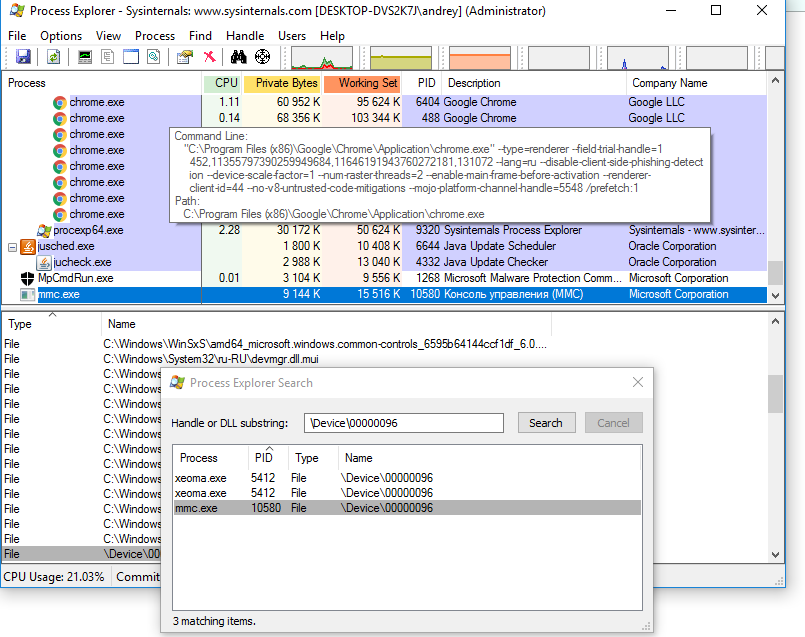Screen dimensions: 805x637
Task: Click the red X Kill Process icon
Action: [x=209, y=57]
